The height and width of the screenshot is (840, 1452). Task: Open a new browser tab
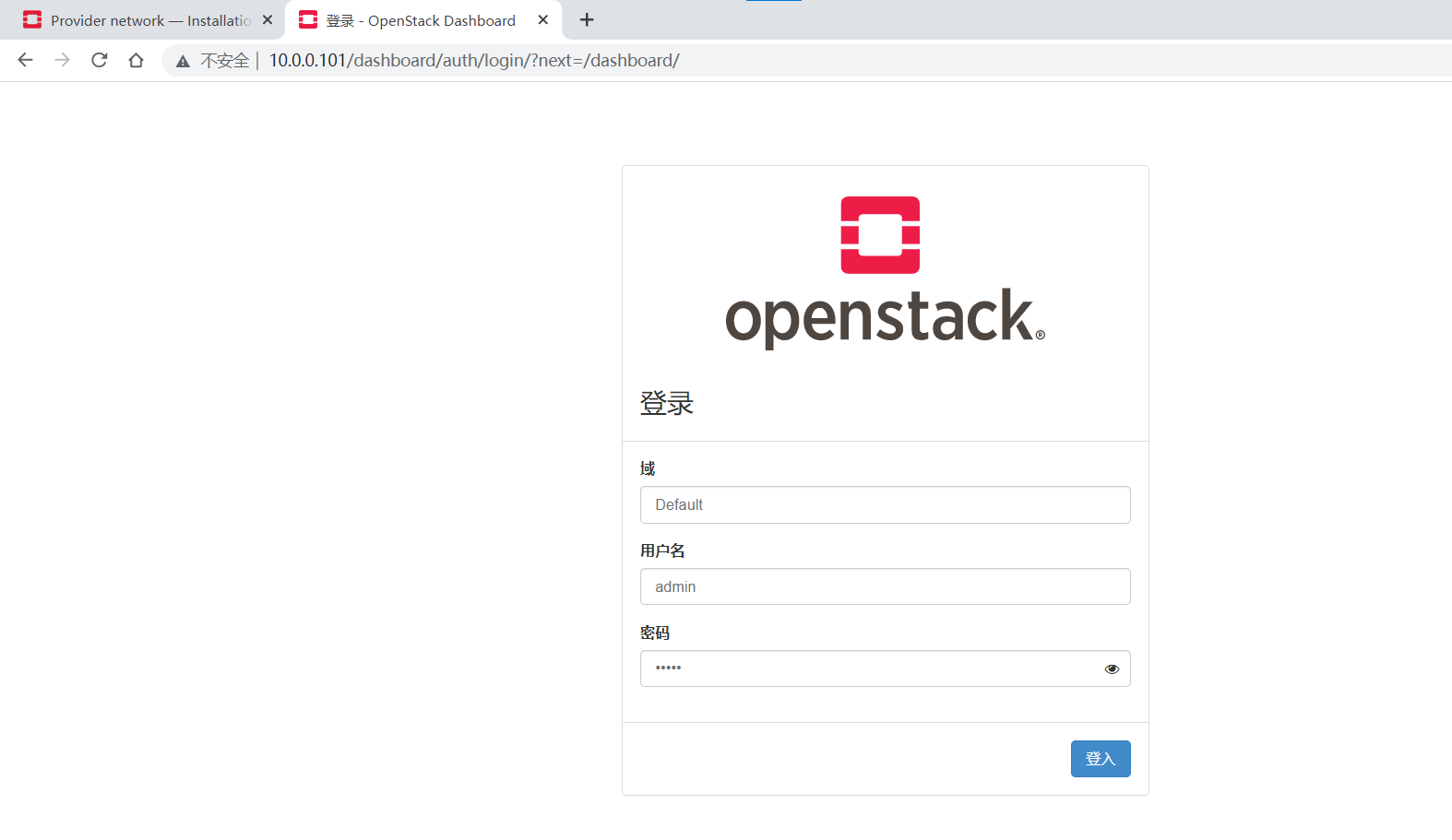point(587,19)
